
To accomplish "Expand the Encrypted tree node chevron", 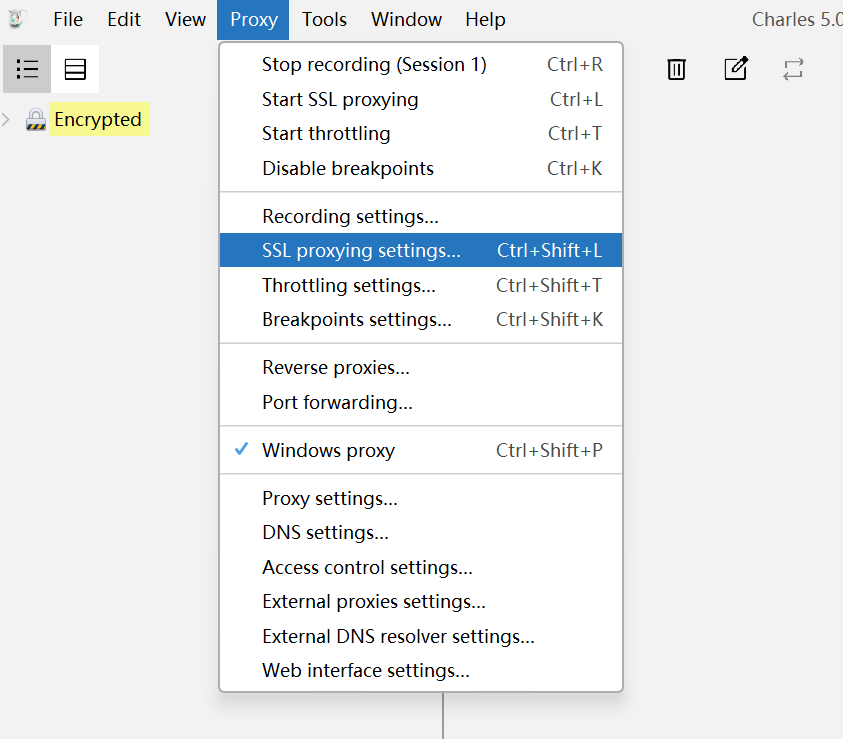I will (x=6, y=119).
